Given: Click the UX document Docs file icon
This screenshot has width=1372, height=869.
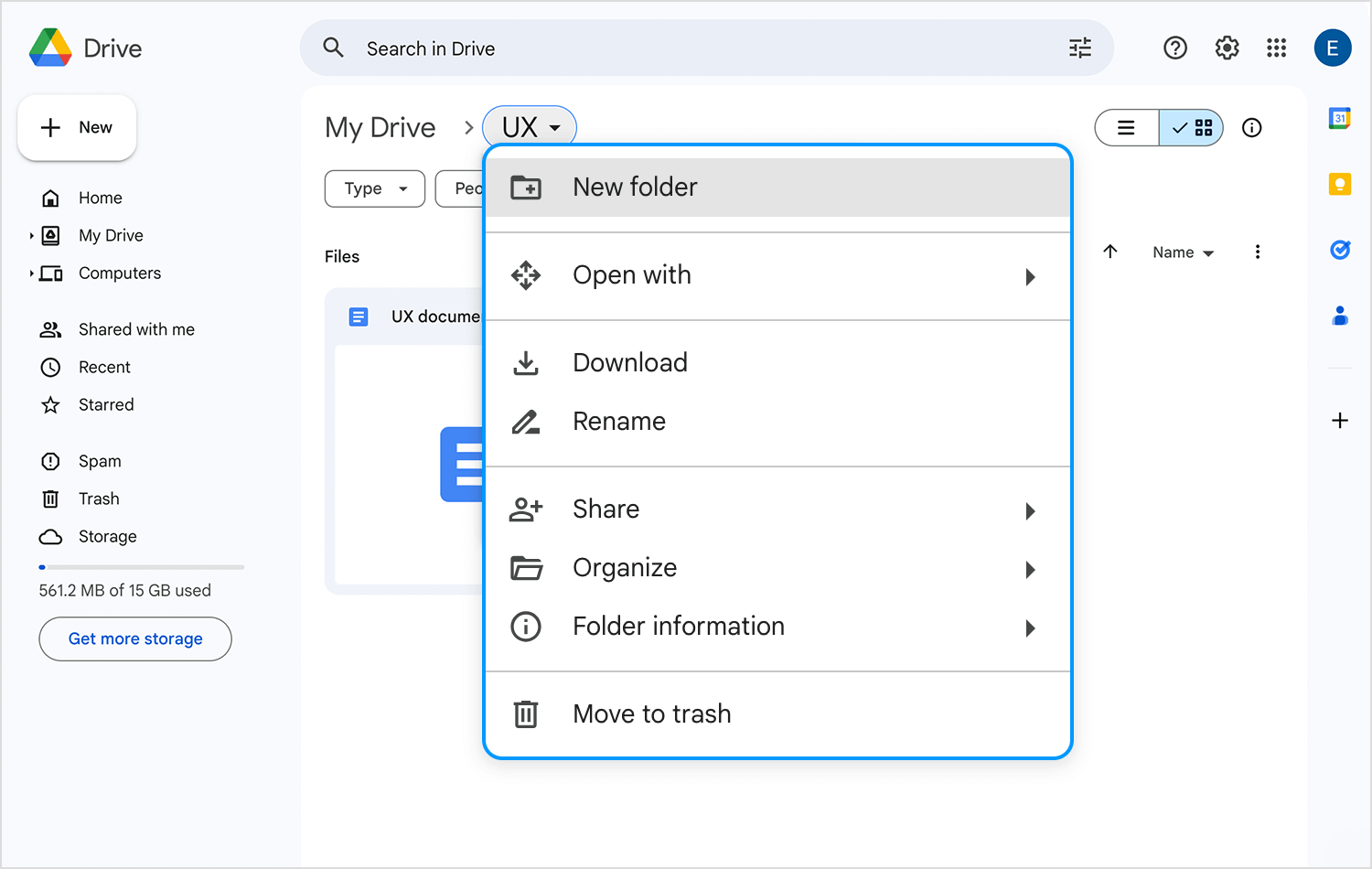Looking at the screenshot, I should [359, 316].
